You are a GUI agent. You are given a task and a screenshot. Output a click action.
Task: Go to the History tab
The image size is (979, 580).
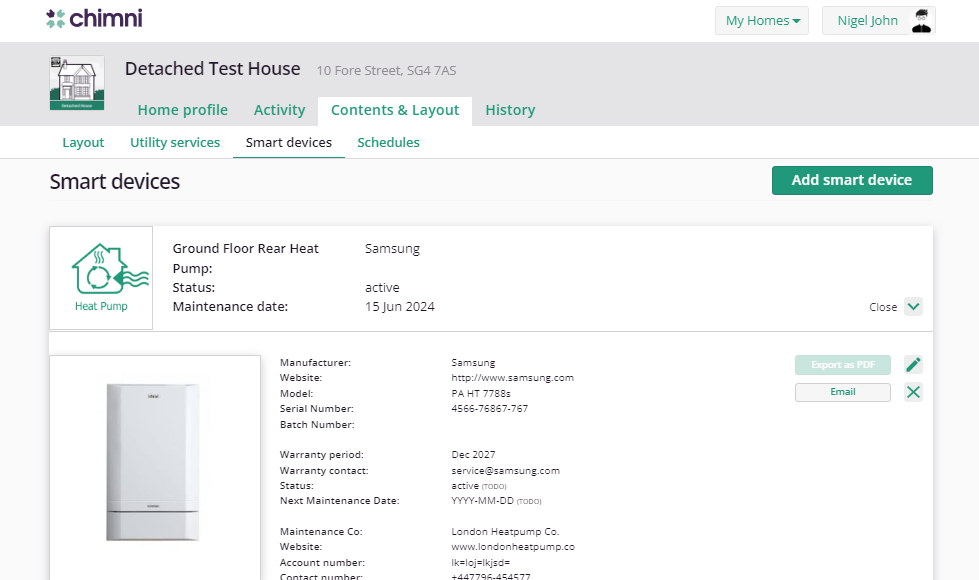tap(510, 110)
